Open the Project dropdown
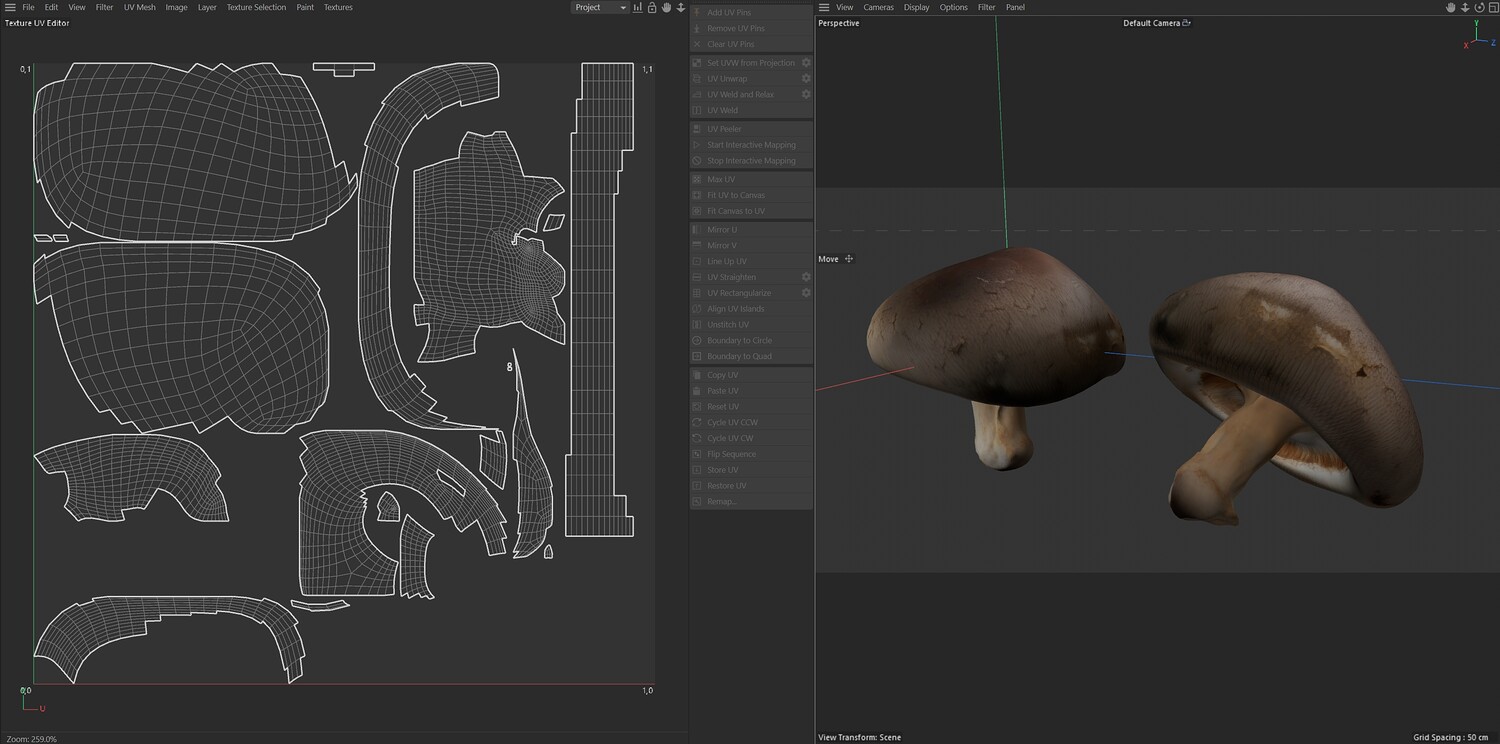1500x744 pixels. click(600, 7)
